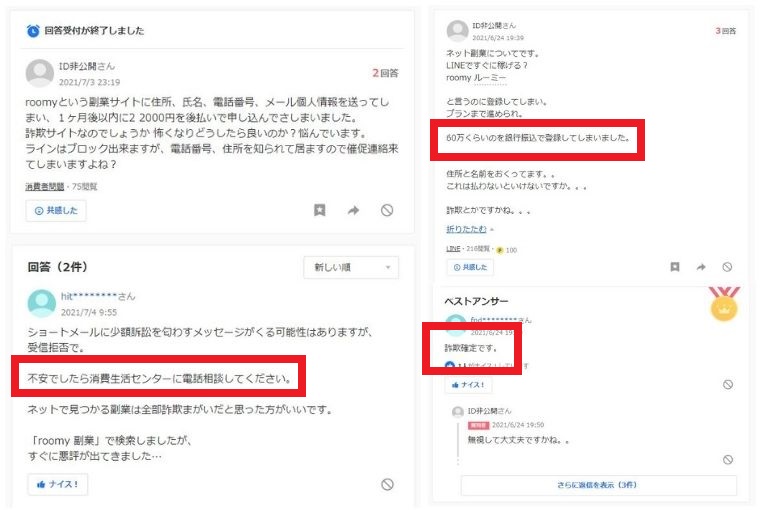Open the 消費者問題 category link
Viewport: 760px width, 510px height.
click(45, 187)
